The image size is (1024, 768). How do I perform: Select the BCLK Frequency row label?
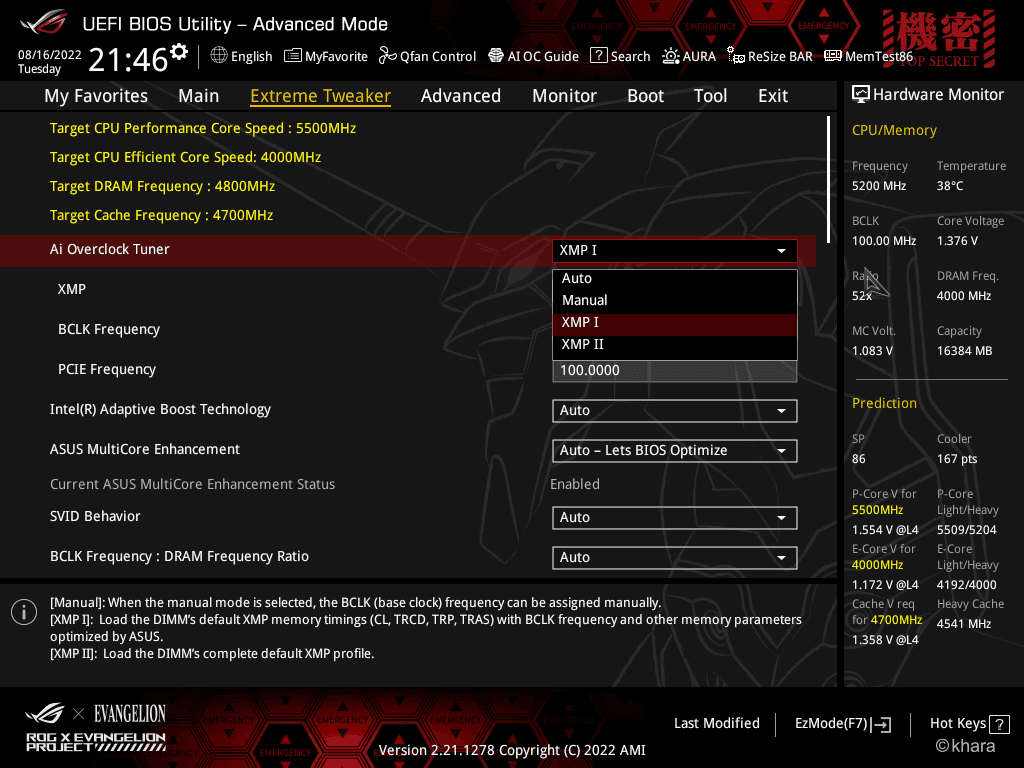tap(109, 330)
